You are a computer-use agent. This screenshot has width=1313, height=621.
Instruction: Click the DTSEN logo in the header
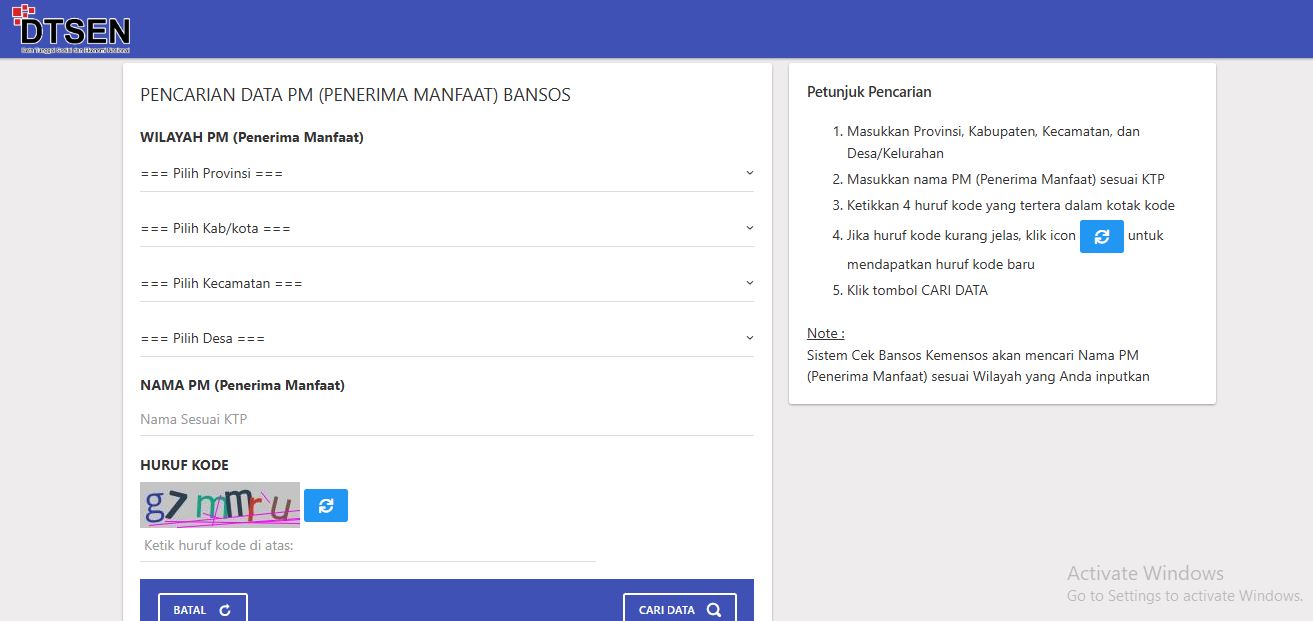tap(71, 29)
